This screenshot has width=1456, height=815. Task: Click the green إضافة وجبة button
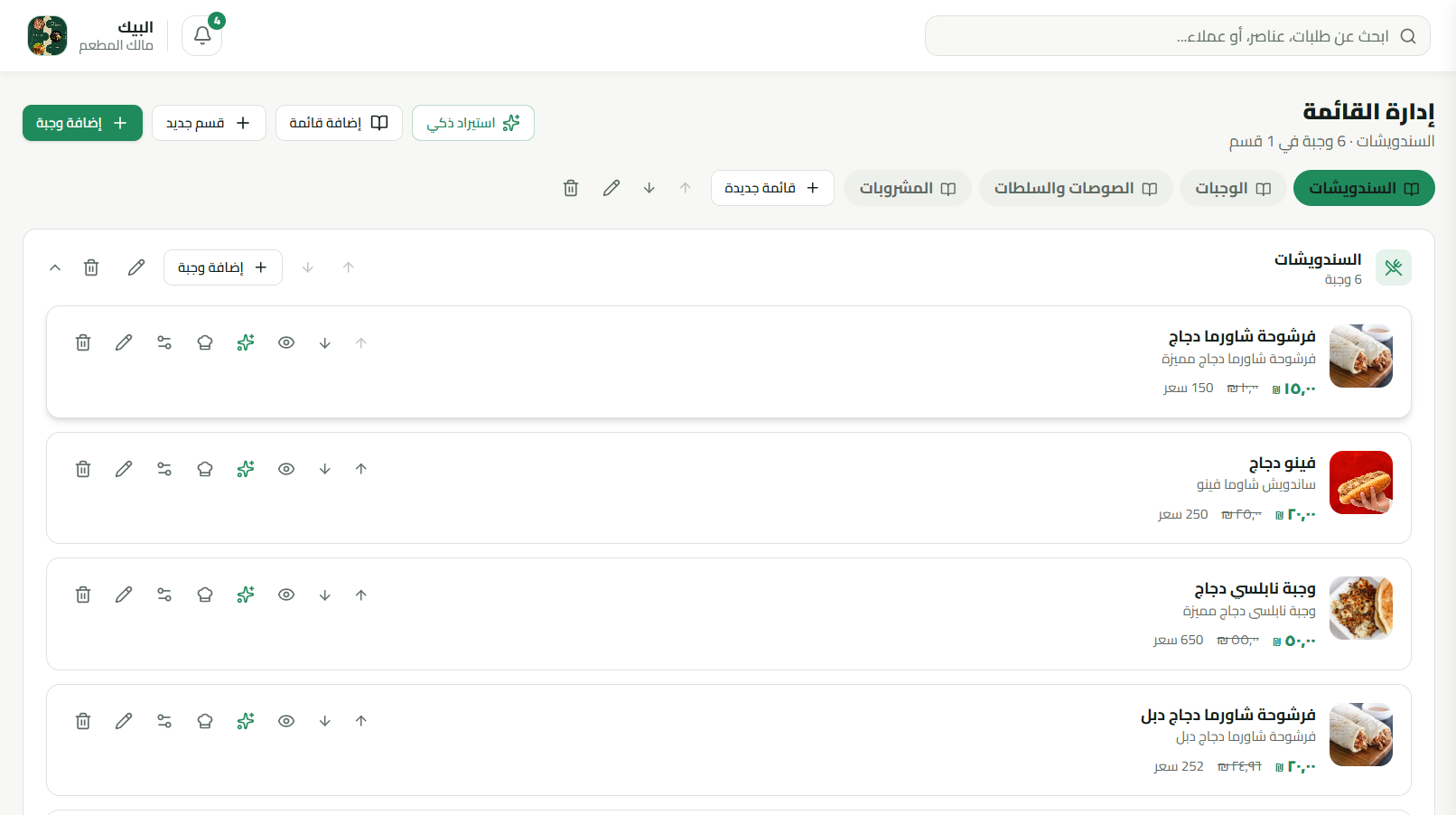coord(82,123)
